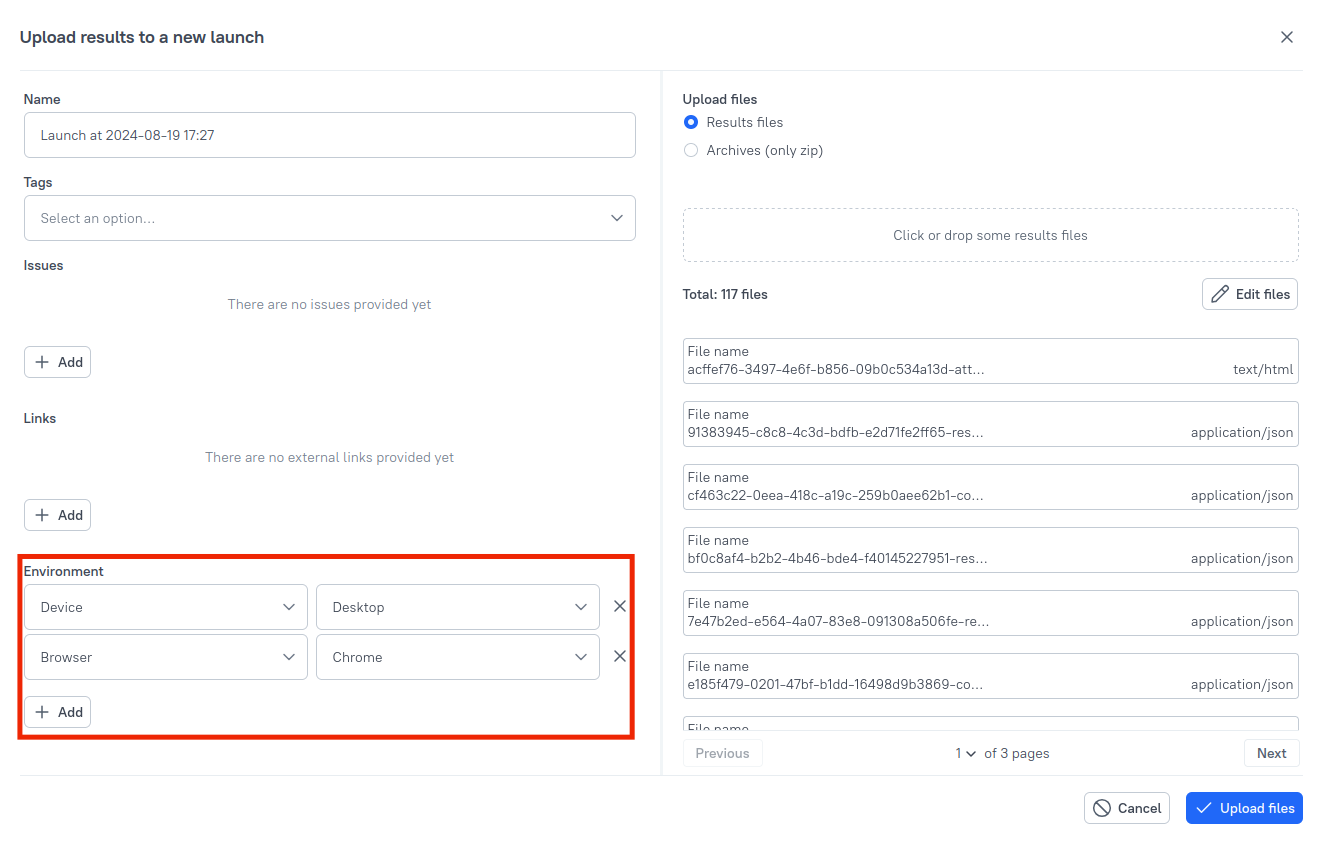Click the checkmark icon on Upload files

[1203, 807]
